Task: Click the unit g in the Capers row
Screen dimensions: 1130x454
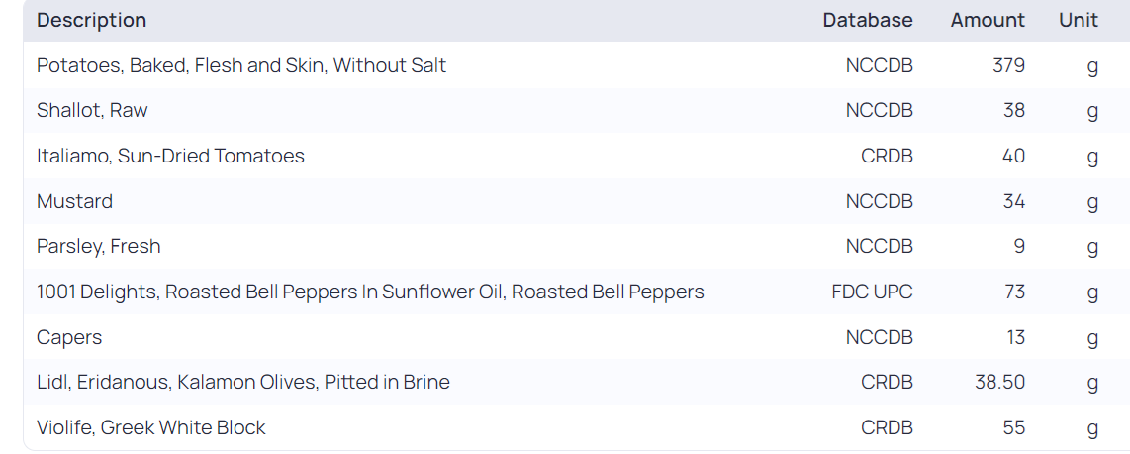Action: coord(1092,337)
